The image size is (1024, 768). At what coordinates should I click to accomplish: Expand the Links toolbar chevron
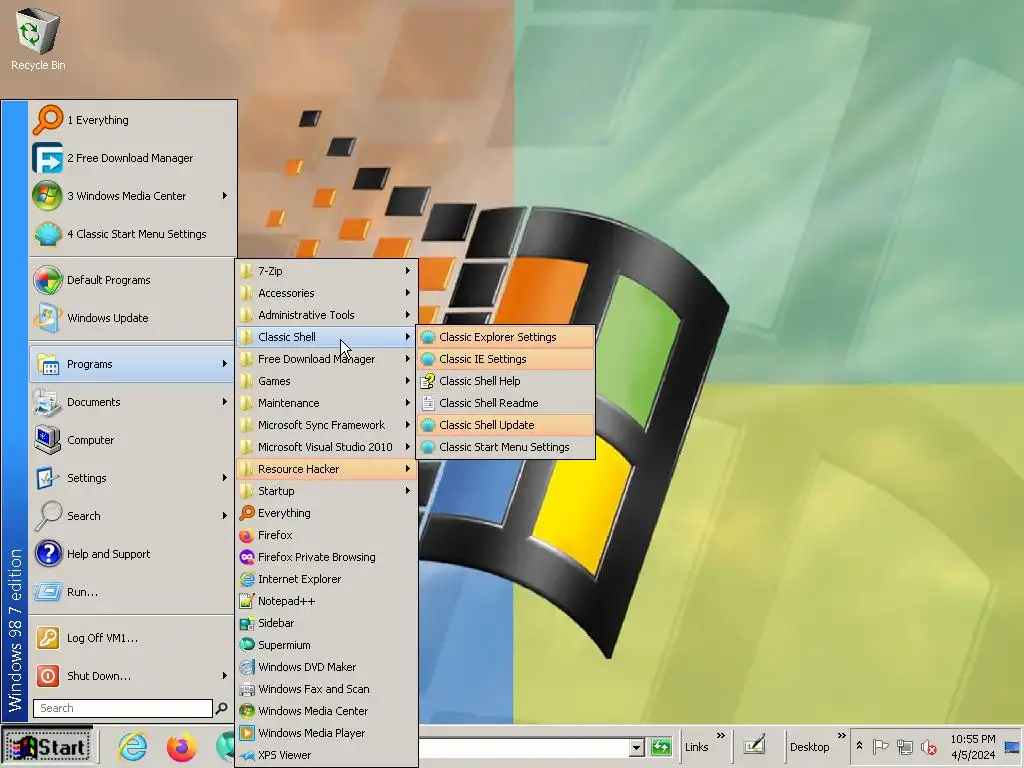tap(720, 736)
